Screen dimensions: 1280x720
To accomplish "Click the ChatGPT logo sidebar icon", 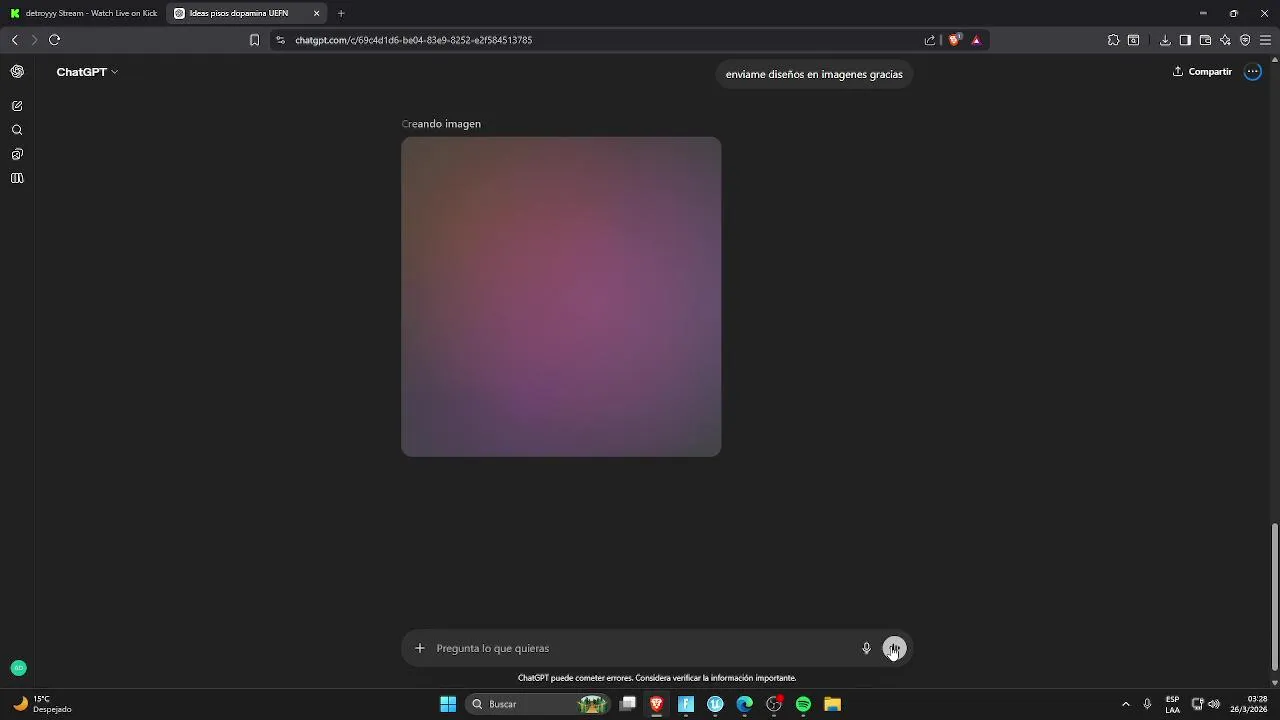I will [x=17, y=72].
